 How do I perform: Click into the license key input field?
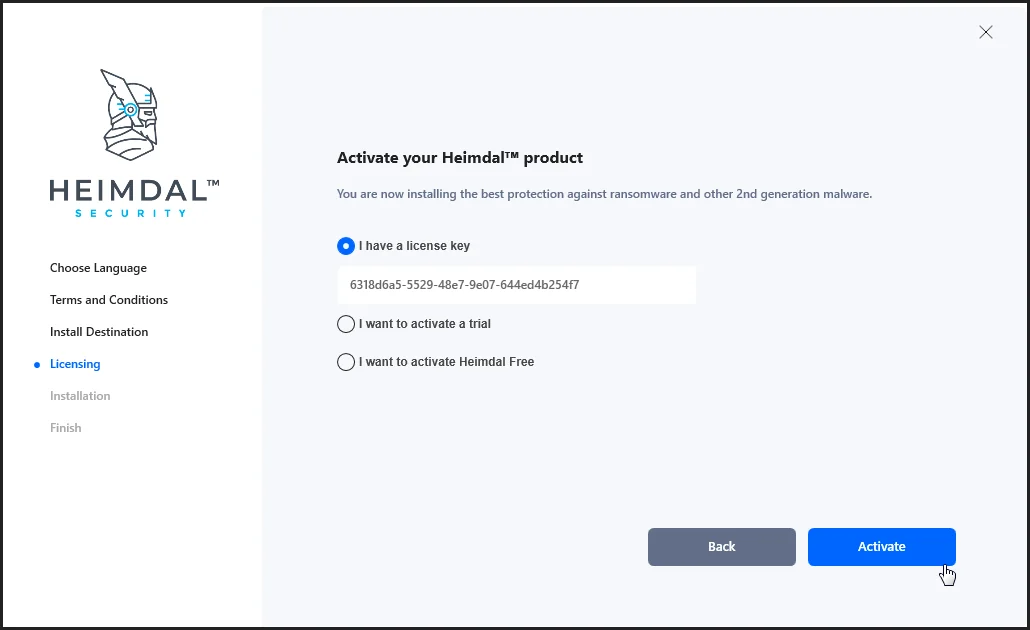coord(516,284)
